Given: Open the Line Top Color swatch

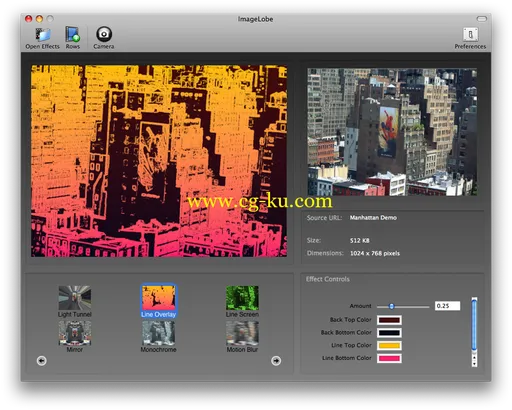Looking at the screenshot, I should tap(389, 345).
